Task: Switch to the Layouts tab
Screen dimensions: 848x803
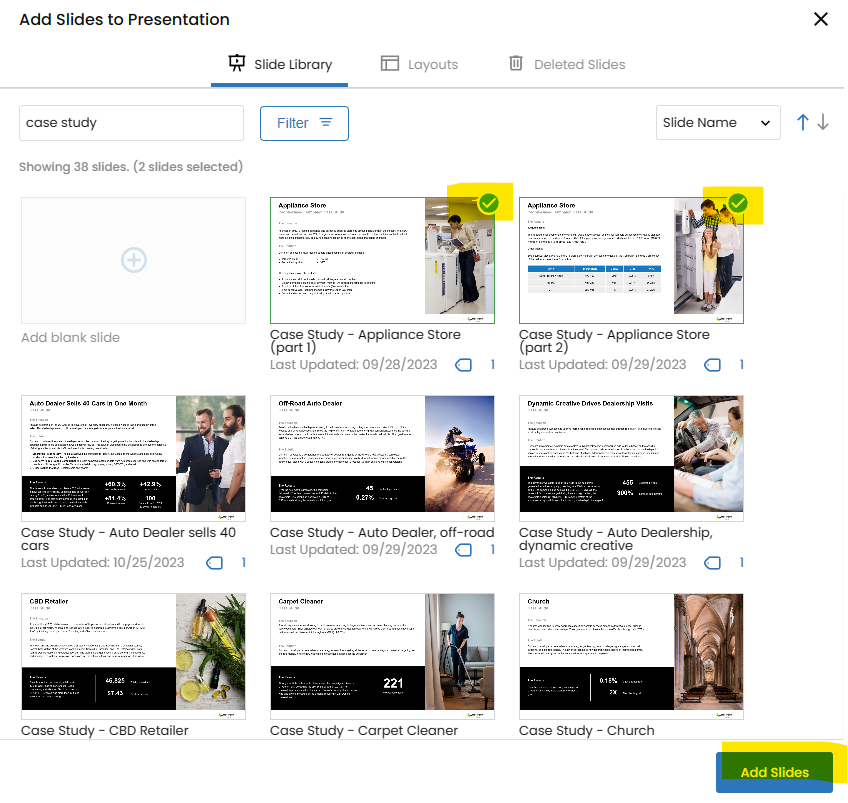Action: point(419,64)
